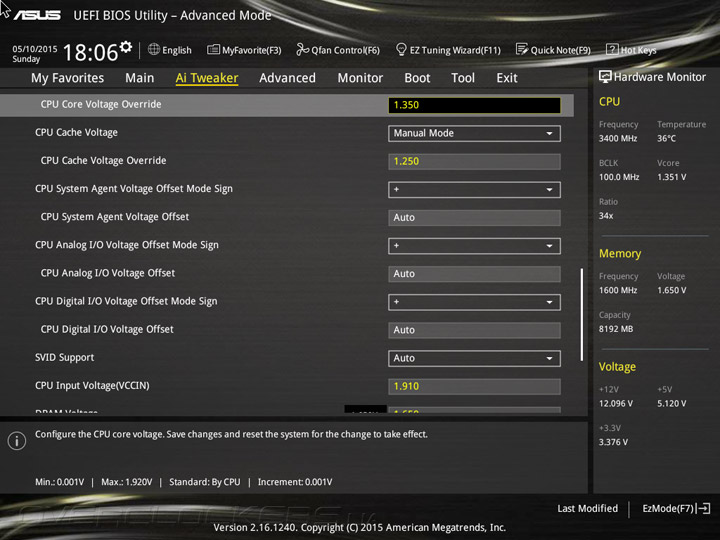This screenshot has width=720, height=540.
Task: Select the CPU Cache Voltage row label
Action: pyautogui.click(x=76, y=132)
